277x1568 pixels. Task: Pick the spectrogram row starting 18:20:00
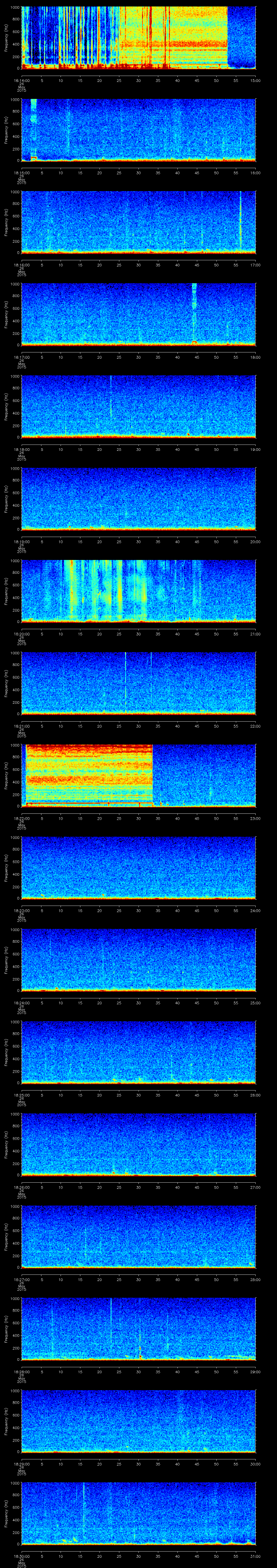(139, 591)
